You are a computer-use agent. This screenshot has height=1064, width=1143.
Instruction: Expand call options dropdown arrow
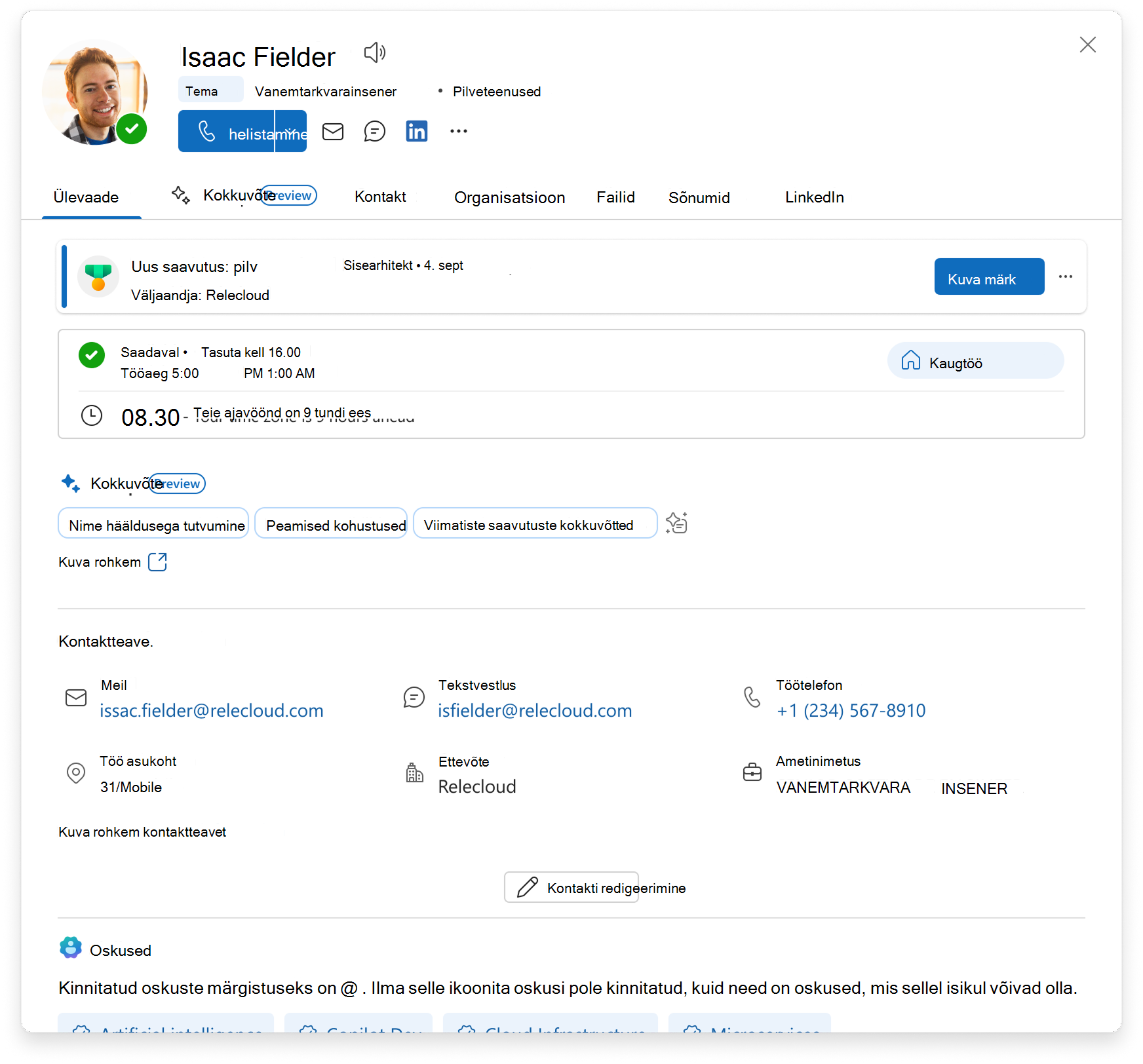[x=291, y=131]
